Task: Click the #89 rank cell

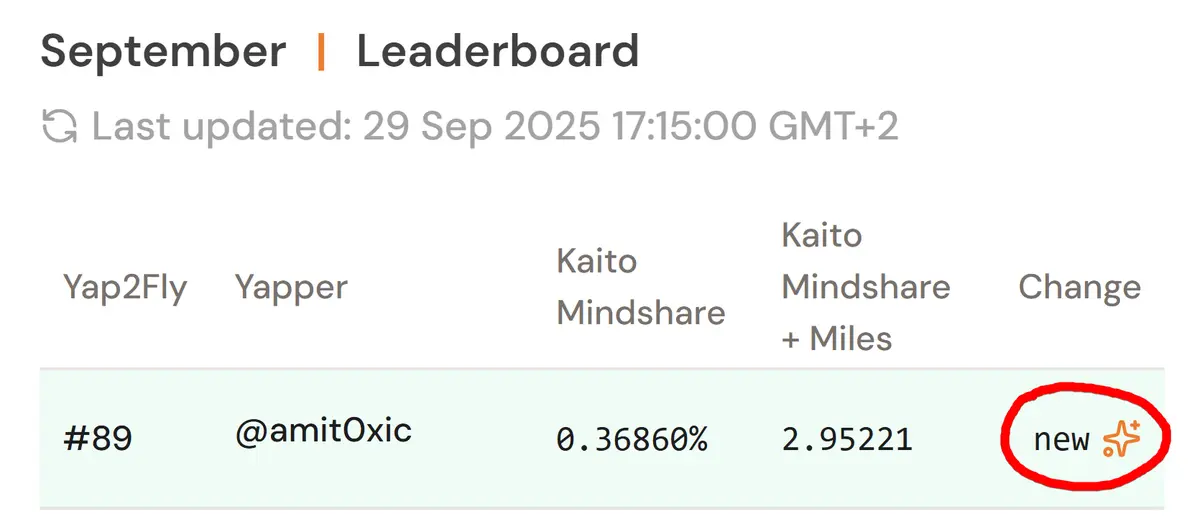Action: point(98,439)
